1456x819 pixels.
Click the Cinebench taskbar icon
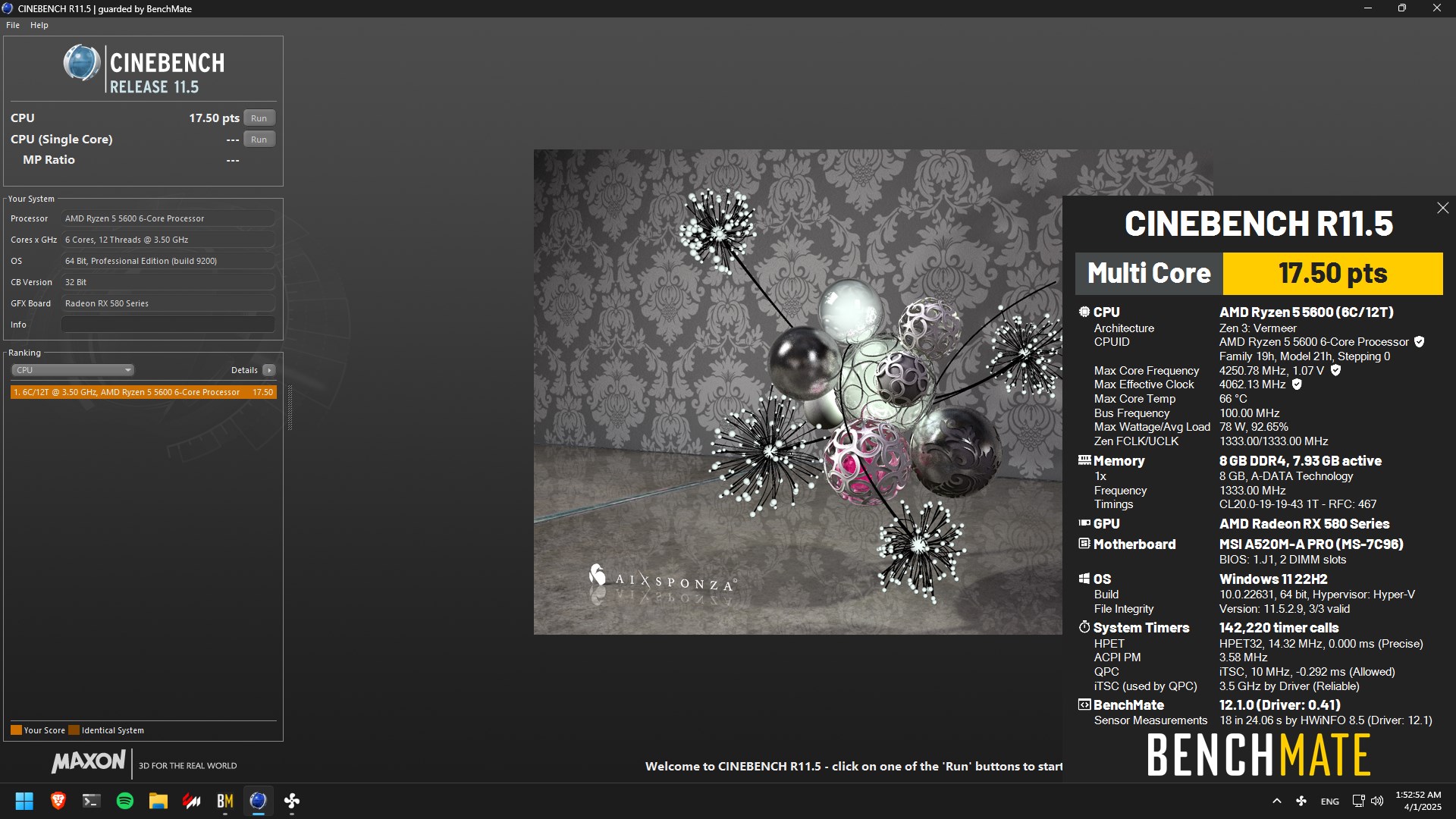258,801
